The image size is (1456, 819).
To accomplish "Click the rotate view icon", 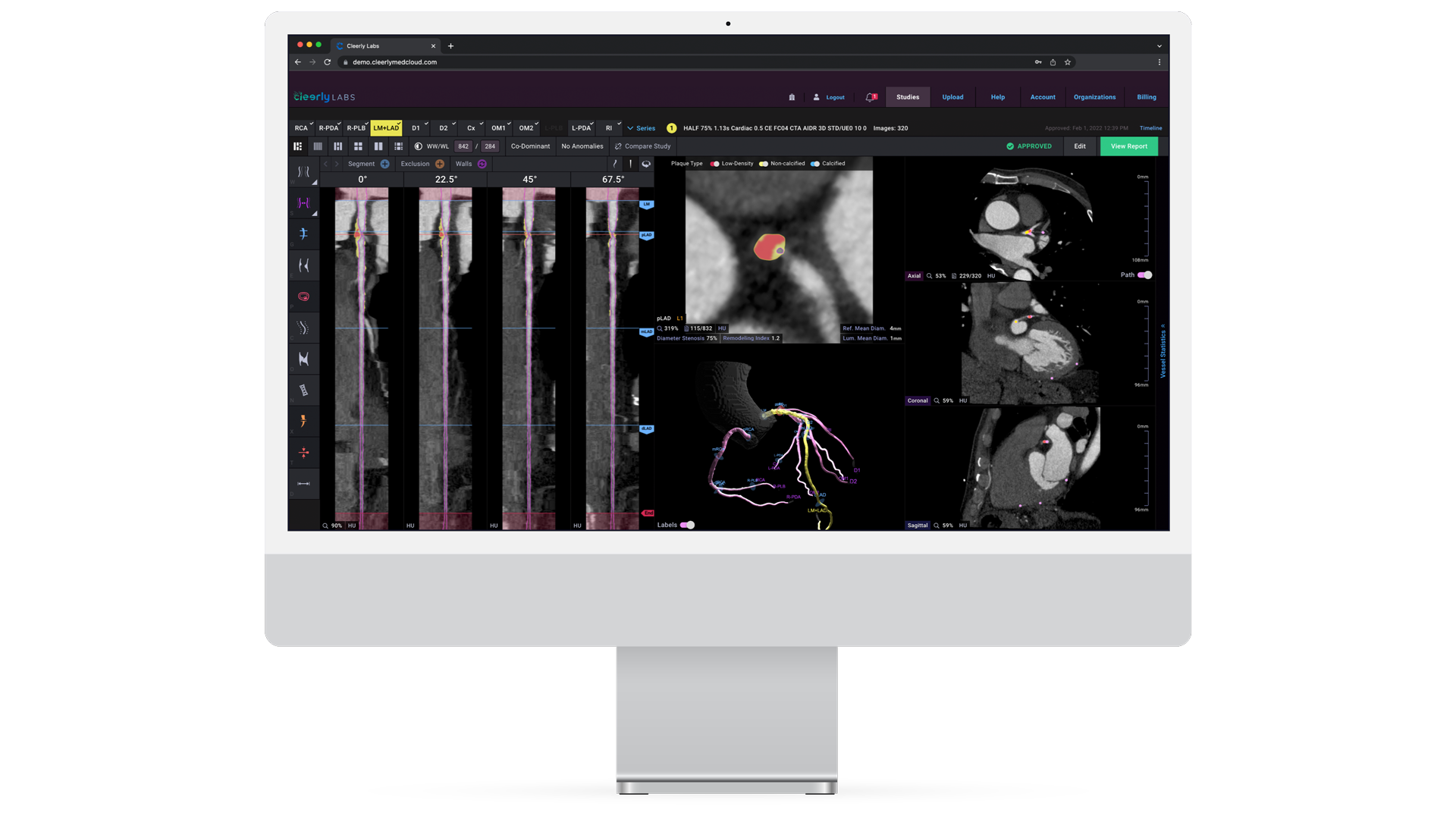I will [x=646, y=164].
